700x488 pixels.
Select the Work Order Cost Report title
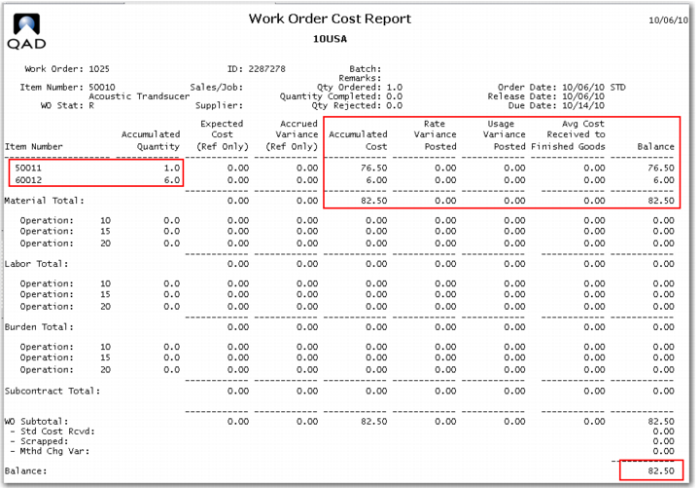click(329, 19)
